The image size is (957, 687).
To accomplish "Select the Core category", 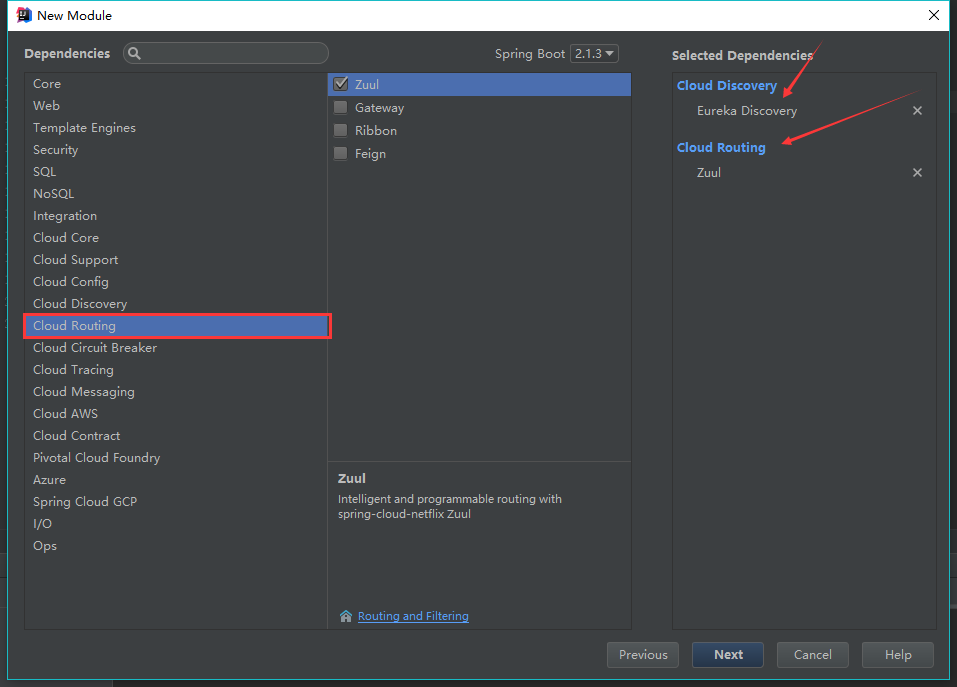I will coord(176,84).
